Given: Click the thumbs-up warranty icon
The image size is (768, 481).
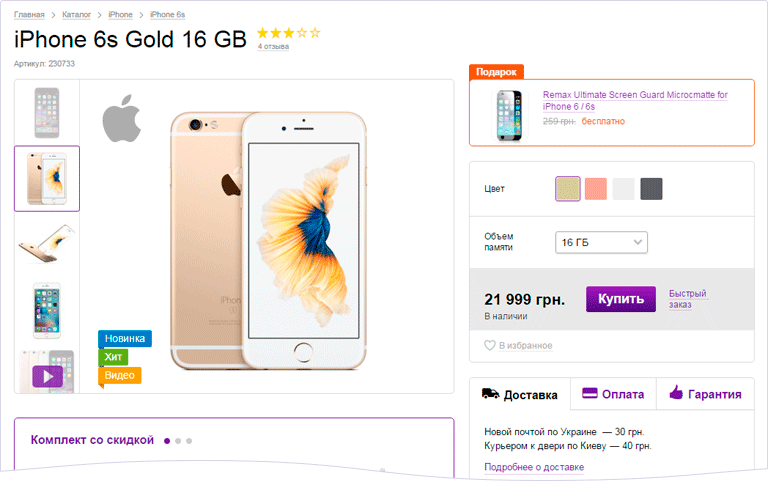Looking at the screenshot, I should 676,394.
